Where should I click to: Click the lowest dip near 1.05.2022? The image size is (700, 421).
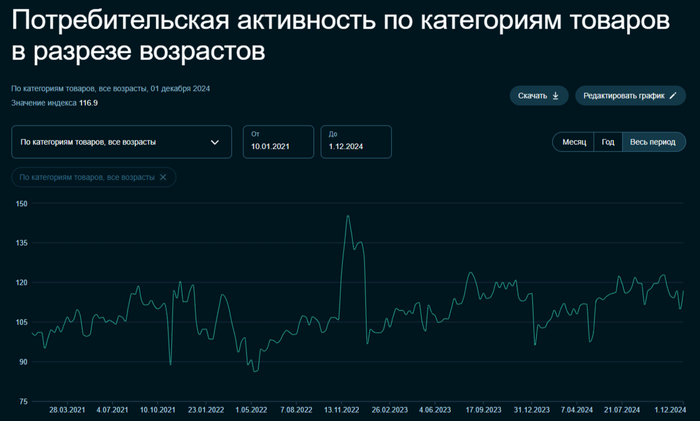click(255, 371)
